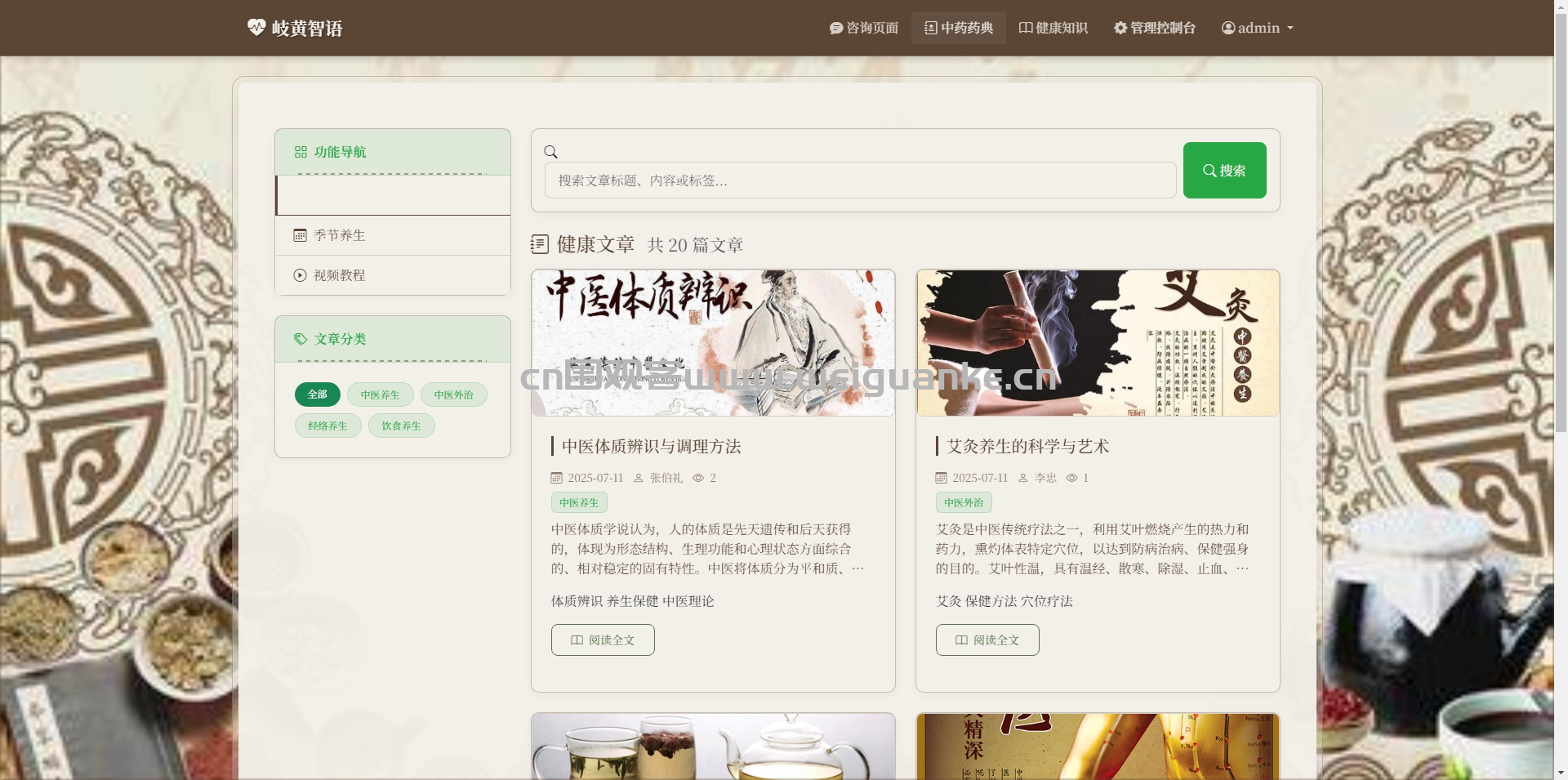Click the date icon of 艾灸 article
The image size is (1568, 780).
(942, 478)
